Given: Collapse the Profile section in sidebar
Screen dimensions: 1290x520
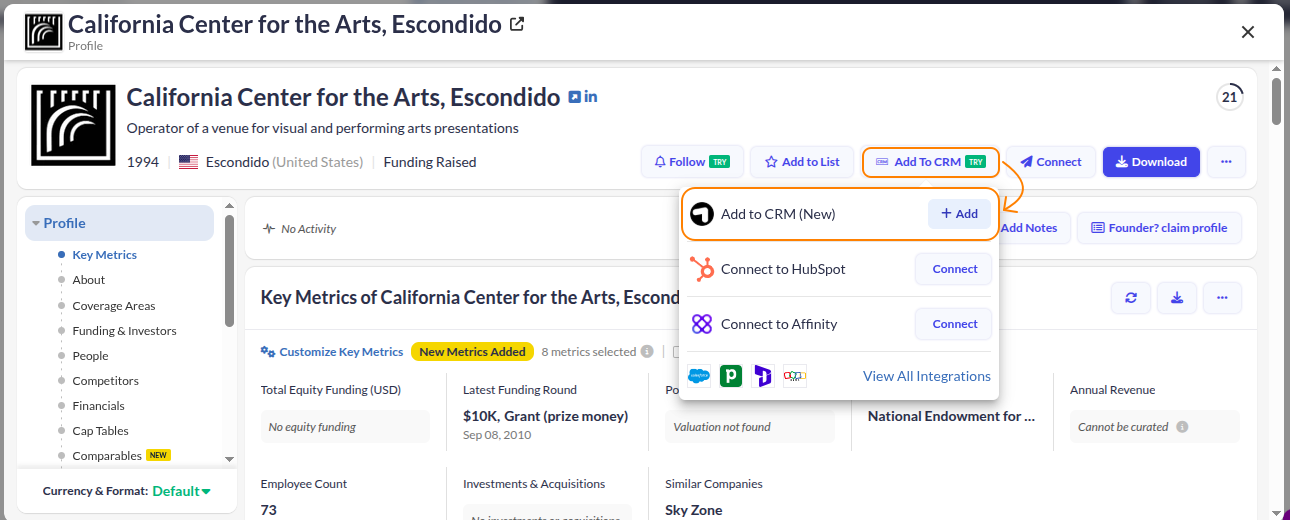Looking at the screenshot, I should [x=37, y=223].
